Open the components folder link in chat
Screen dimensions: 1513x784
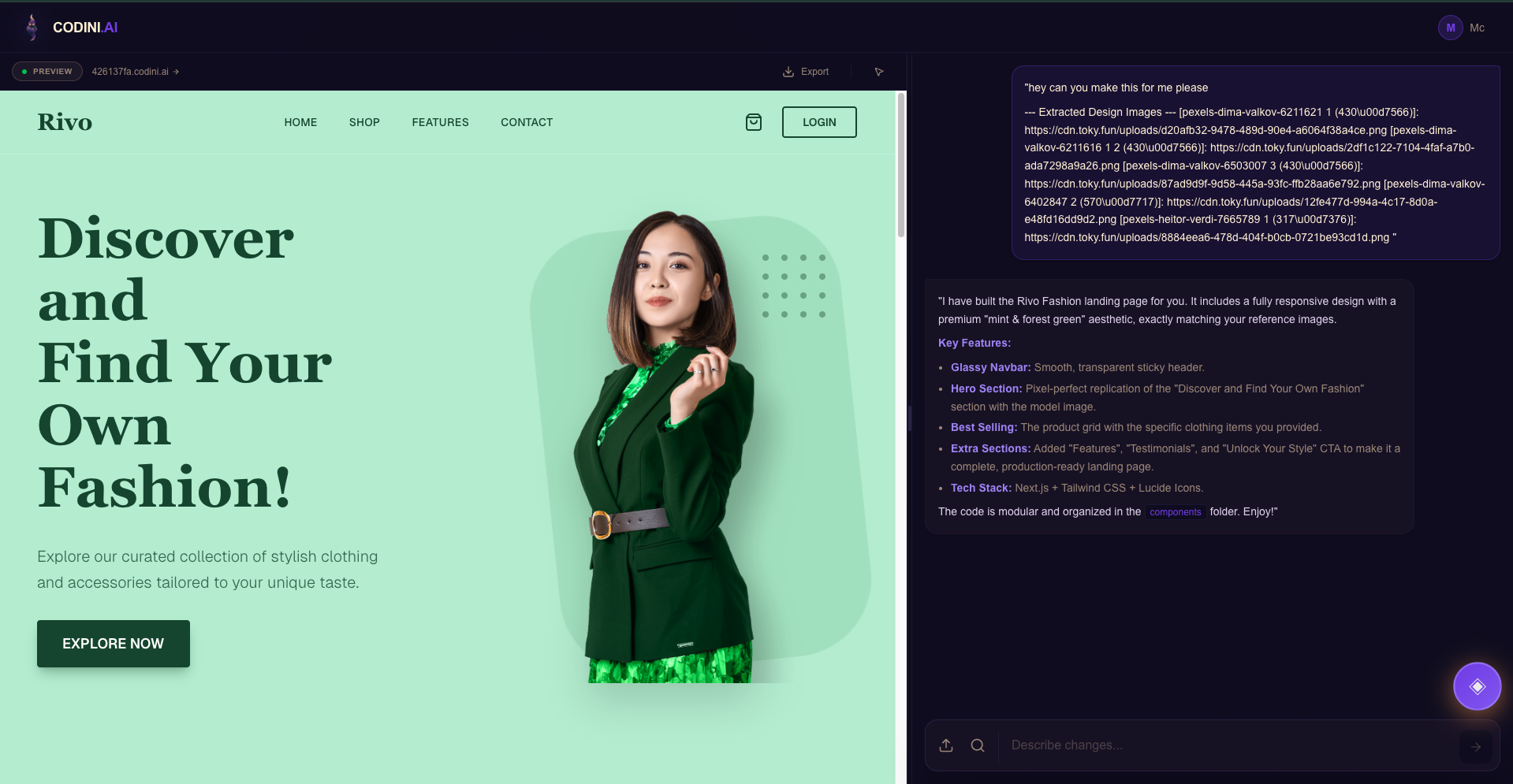click(x=1175, y=512)
